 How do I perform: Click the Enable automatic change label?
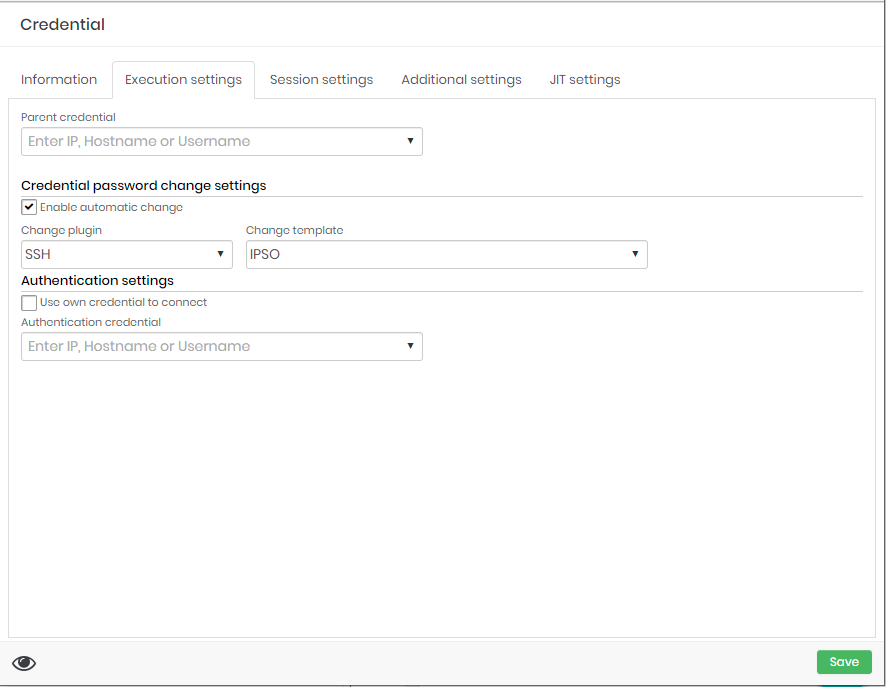click(111, 207)
